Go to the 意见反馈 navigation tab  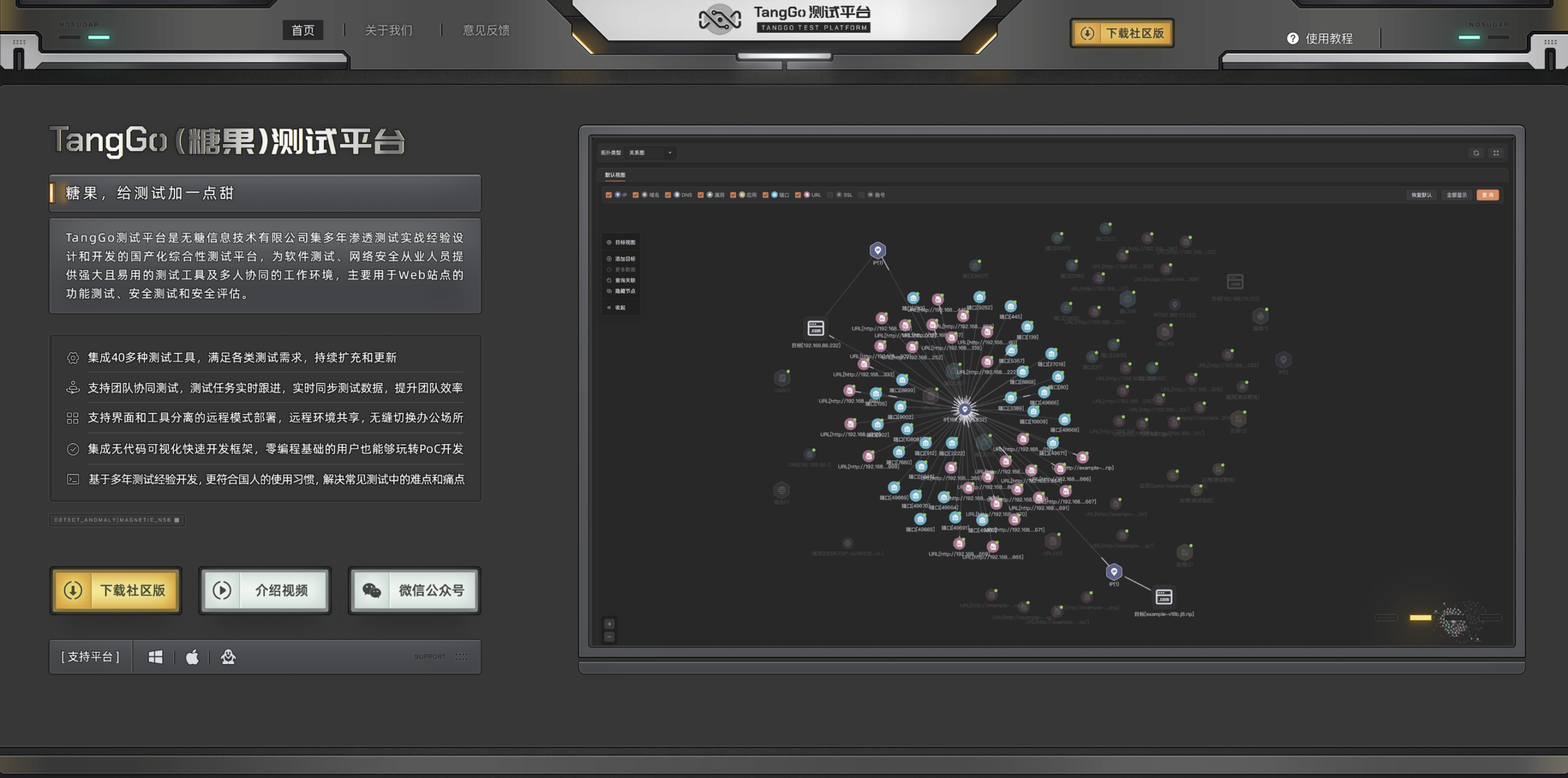click(x=486, y=30)
